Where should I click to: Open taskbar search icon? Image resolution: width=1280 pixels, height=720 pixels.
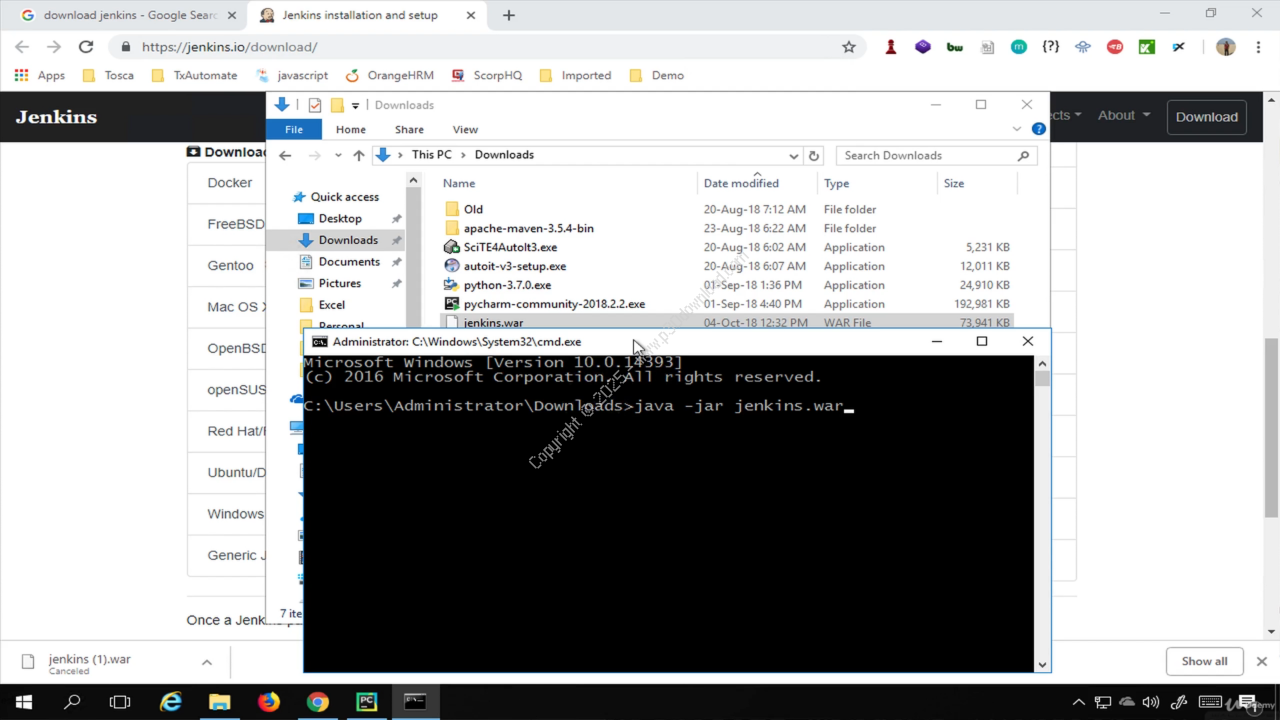(x=72, y=702)
